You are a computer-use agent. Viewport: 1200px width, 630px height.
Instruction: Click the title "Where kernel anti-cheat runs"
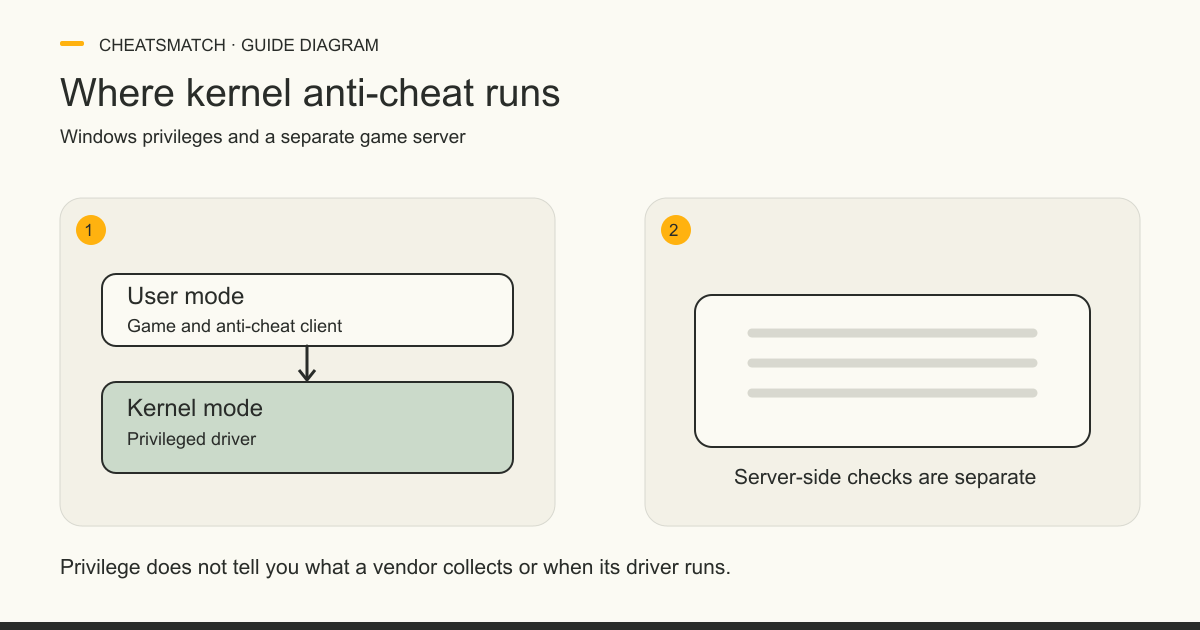point(310,93)
